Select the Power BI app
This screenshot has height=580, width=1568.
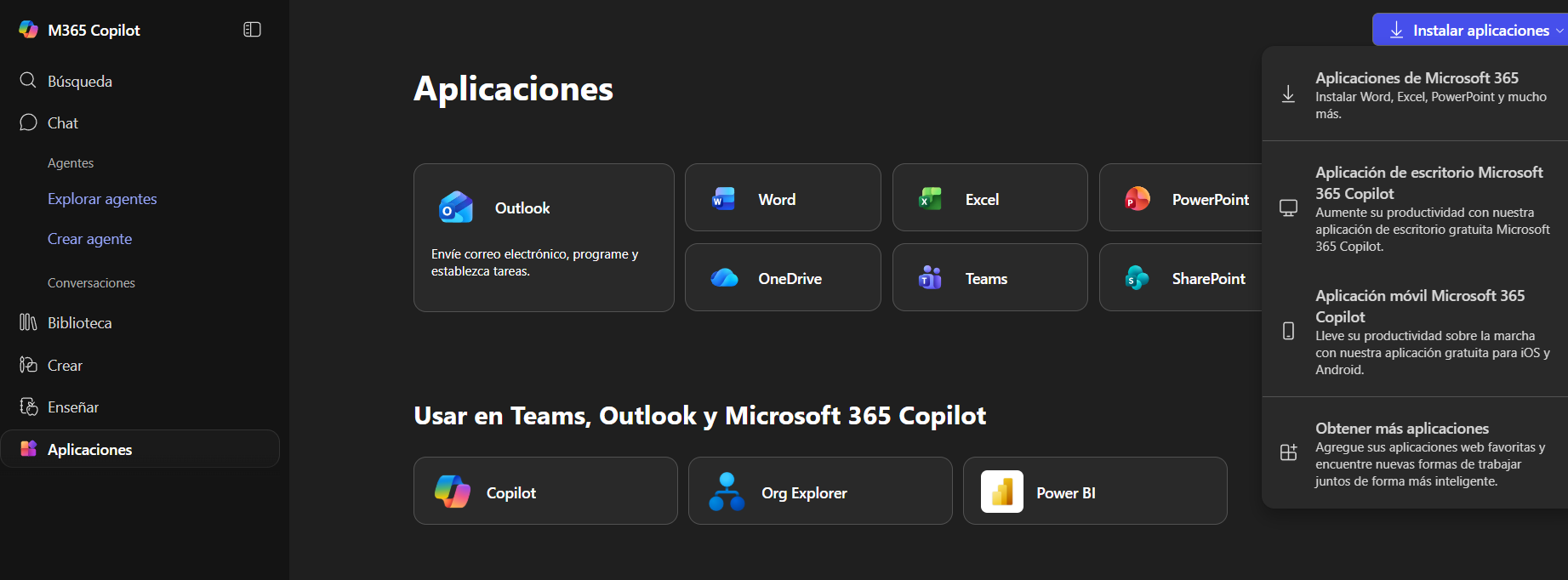[1095, 491]
